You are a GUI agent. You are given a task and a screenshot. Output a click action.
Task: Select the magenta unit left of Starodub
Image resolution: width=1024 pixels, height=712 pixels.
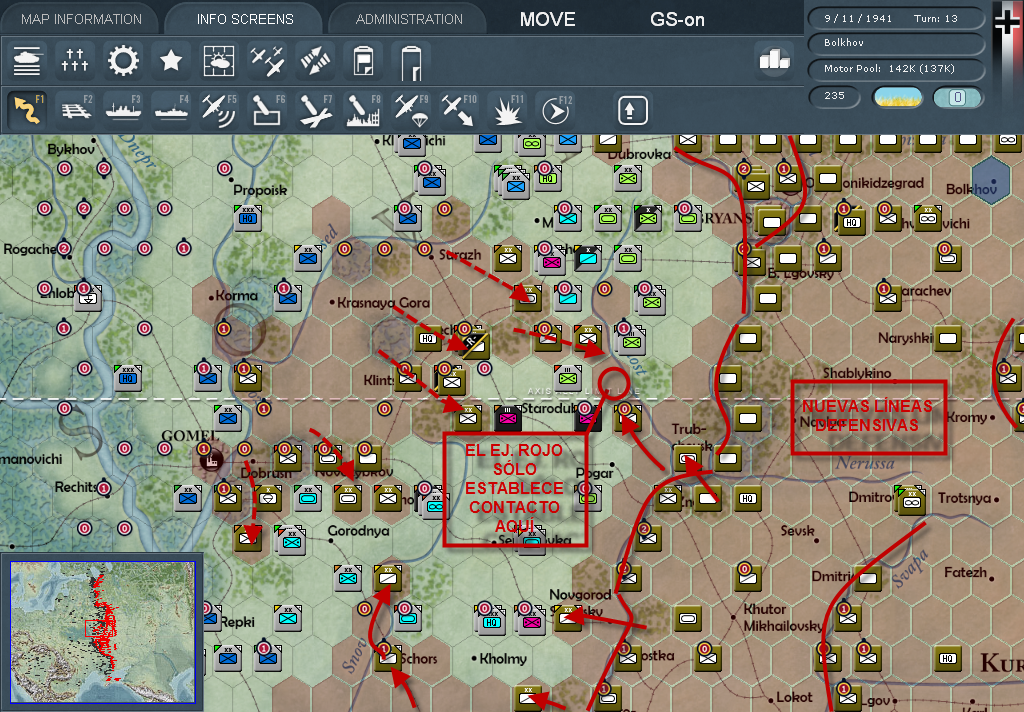(507, 418)
